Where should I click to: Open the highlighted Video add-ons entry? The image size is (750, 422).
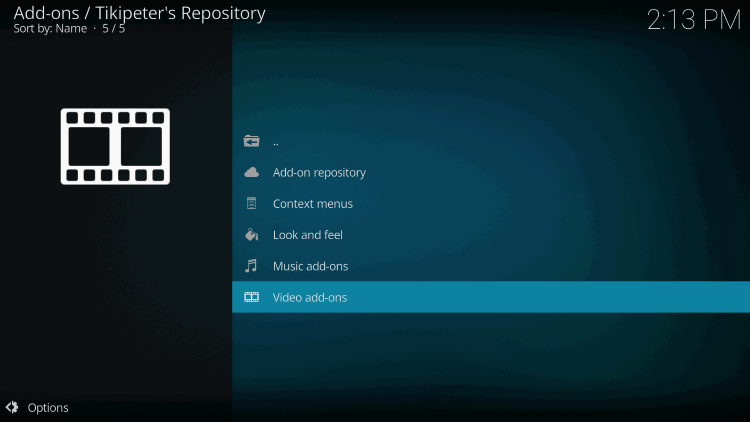[x=491, y=297]
